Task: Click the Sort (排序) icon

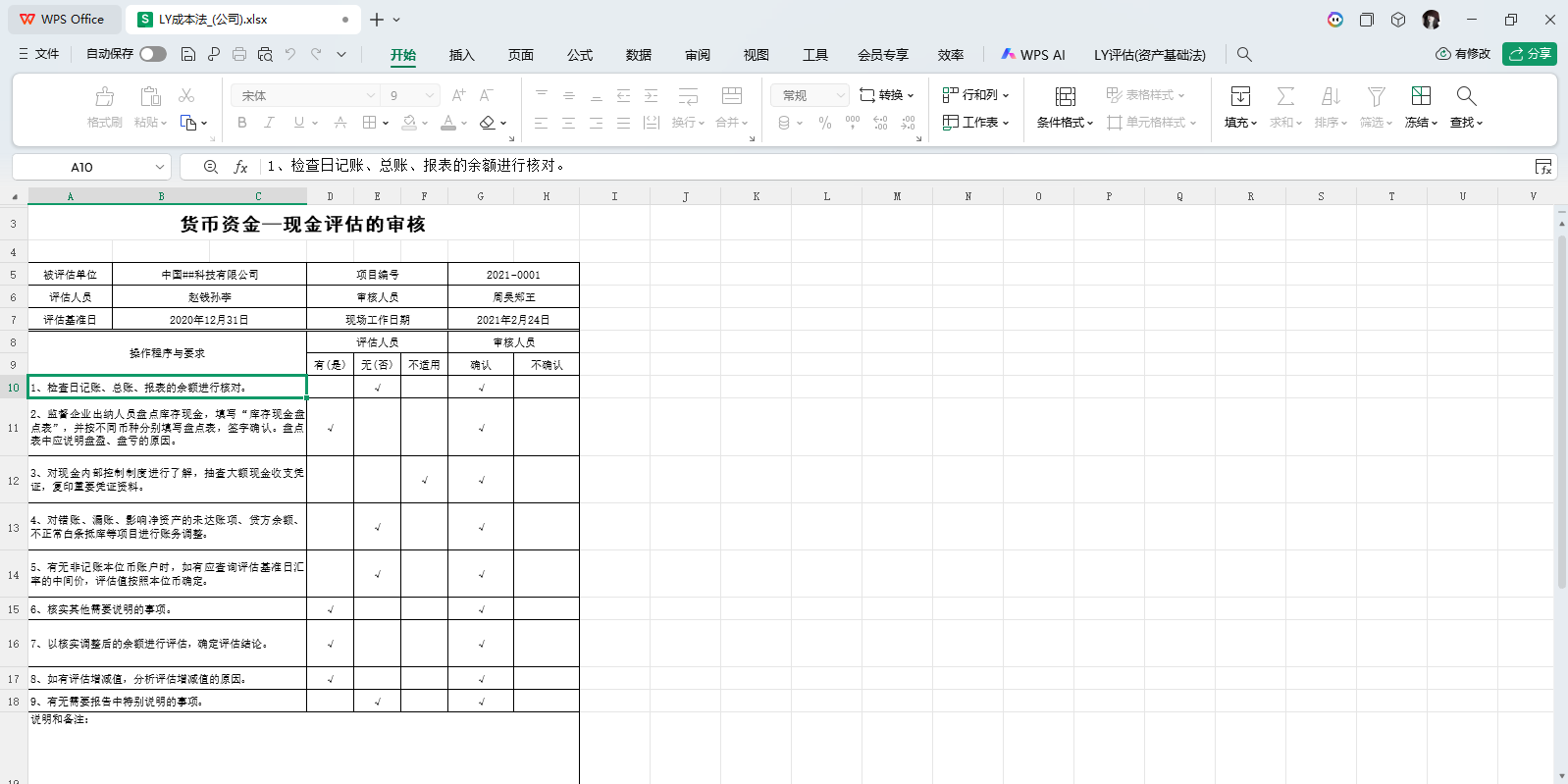Action: pyautogui.click(x=1331, y=95)
